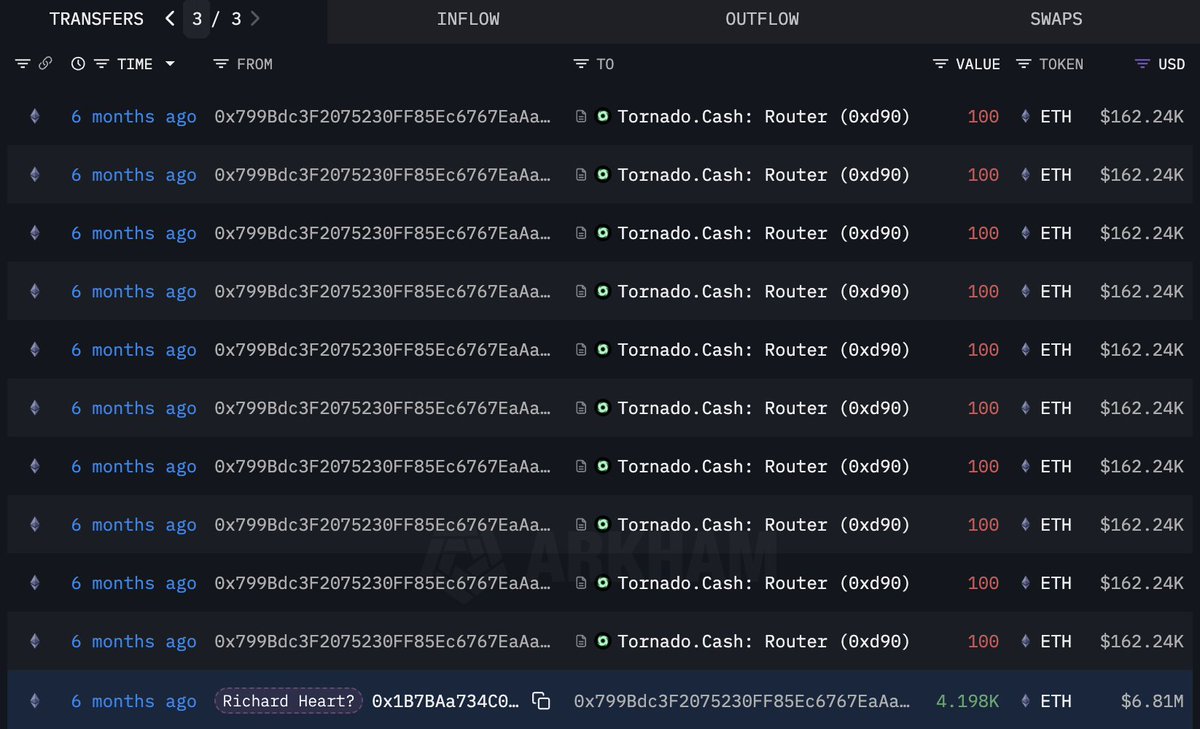
Task: Open the TO column filter
Action: 581,64
